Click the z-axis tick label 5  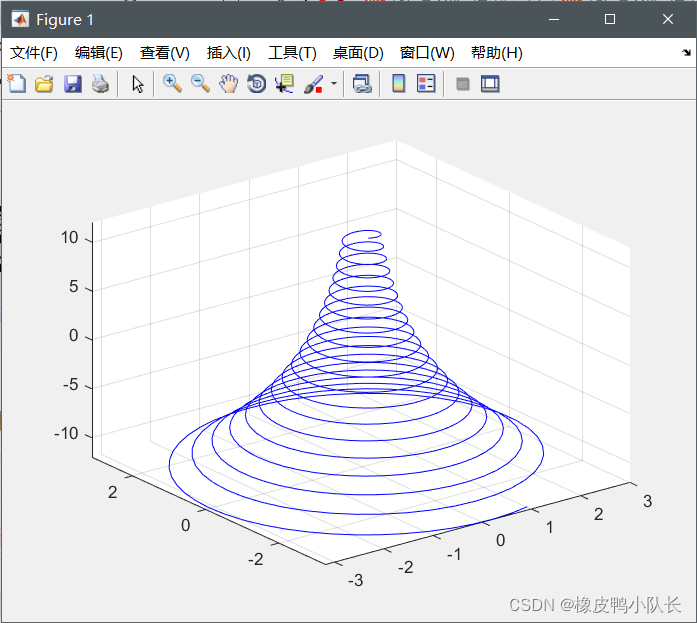click(x=74, y=287)
